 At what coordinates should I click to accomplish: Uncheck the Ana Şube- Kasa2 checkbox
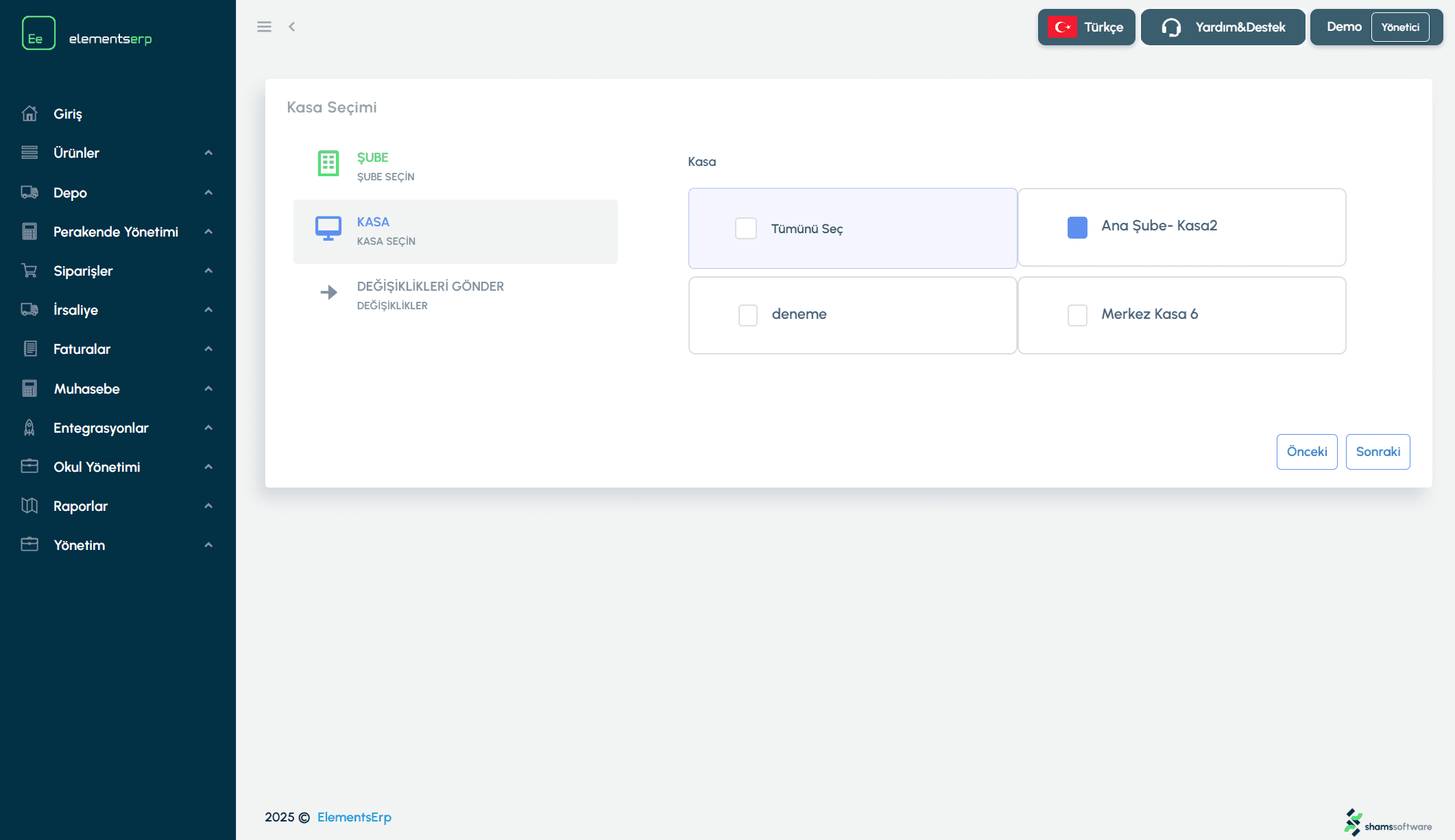tap(1077, 227)
